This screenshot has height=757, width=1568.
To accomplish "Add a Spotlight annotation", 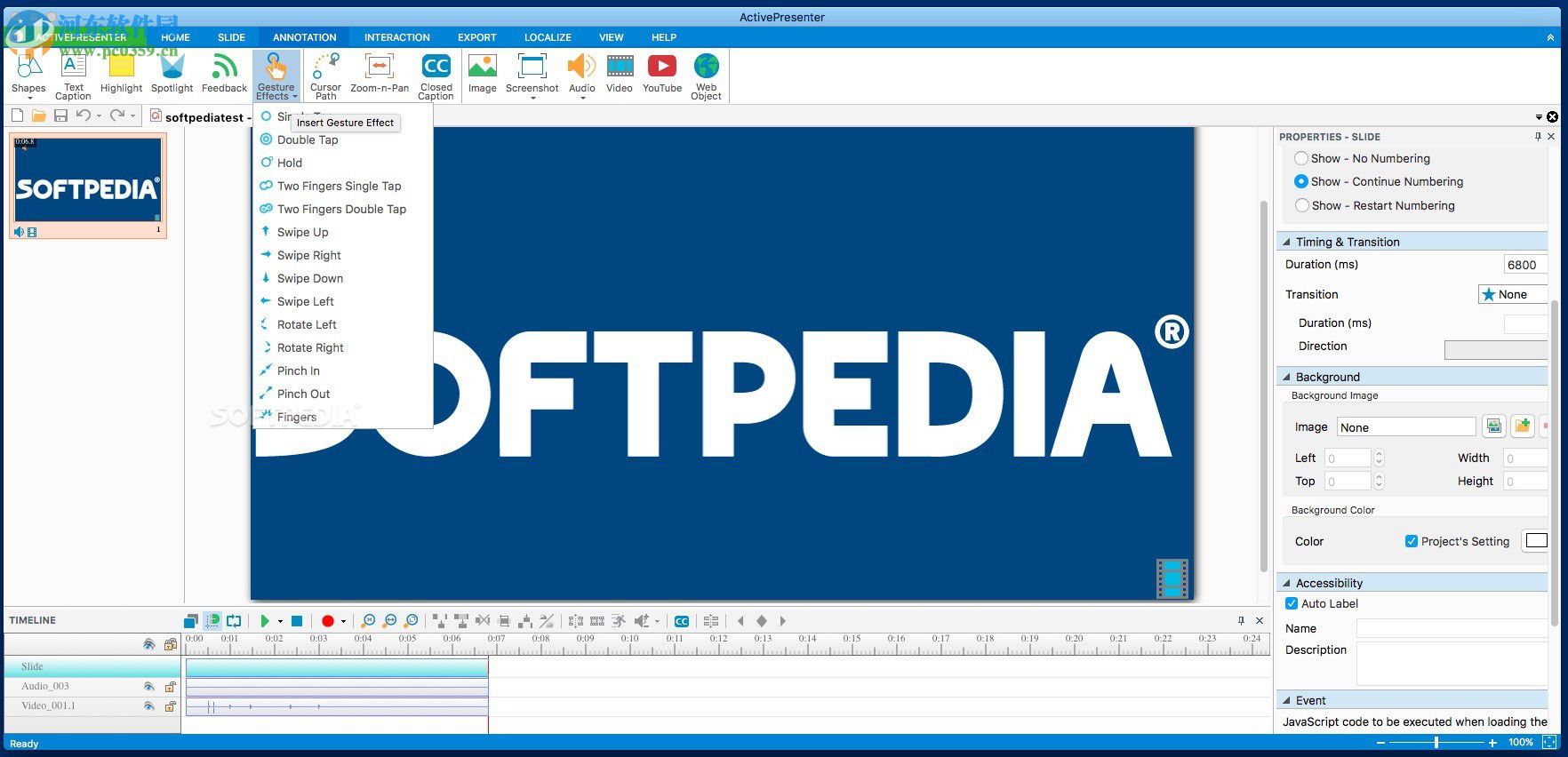I will click(172, 75).
